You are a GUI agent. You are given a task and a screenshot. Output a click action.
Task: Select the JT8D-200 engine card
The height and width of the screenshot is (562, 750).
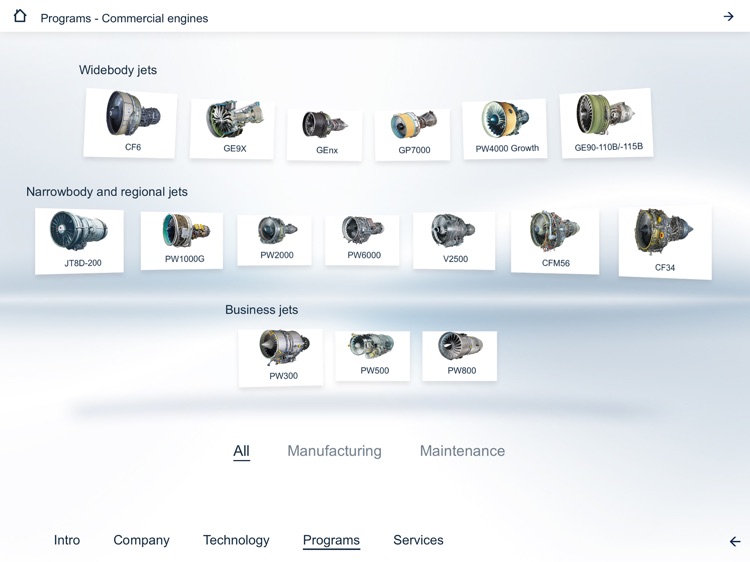click(x=79, y=241)
